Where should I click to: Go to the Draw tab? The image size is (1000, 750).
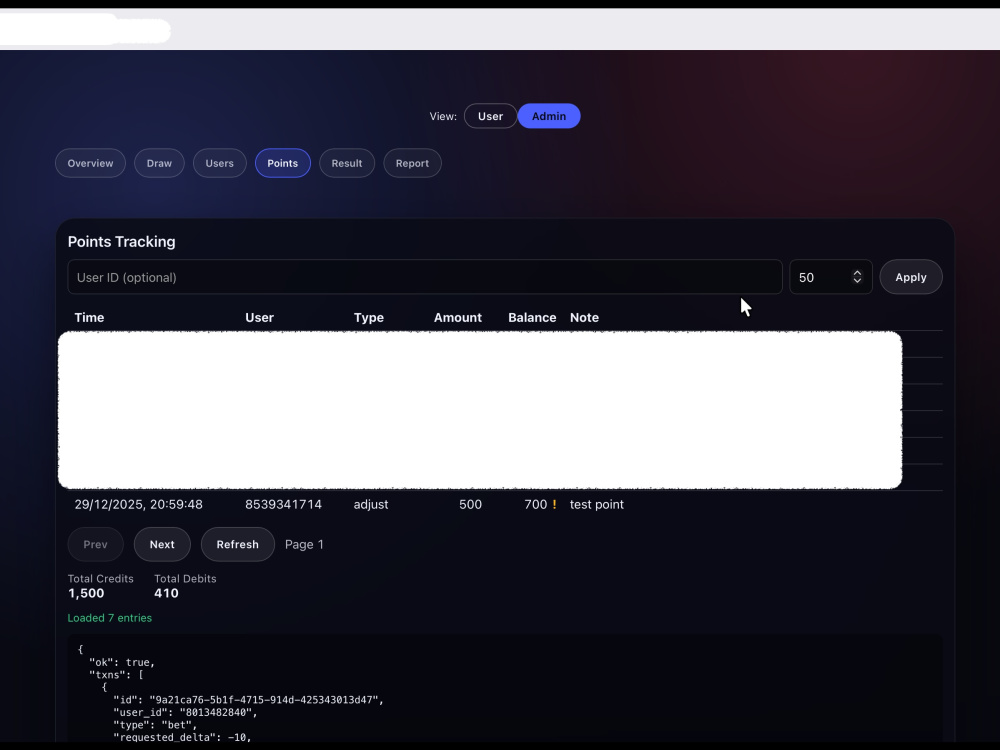pos(159,163)
